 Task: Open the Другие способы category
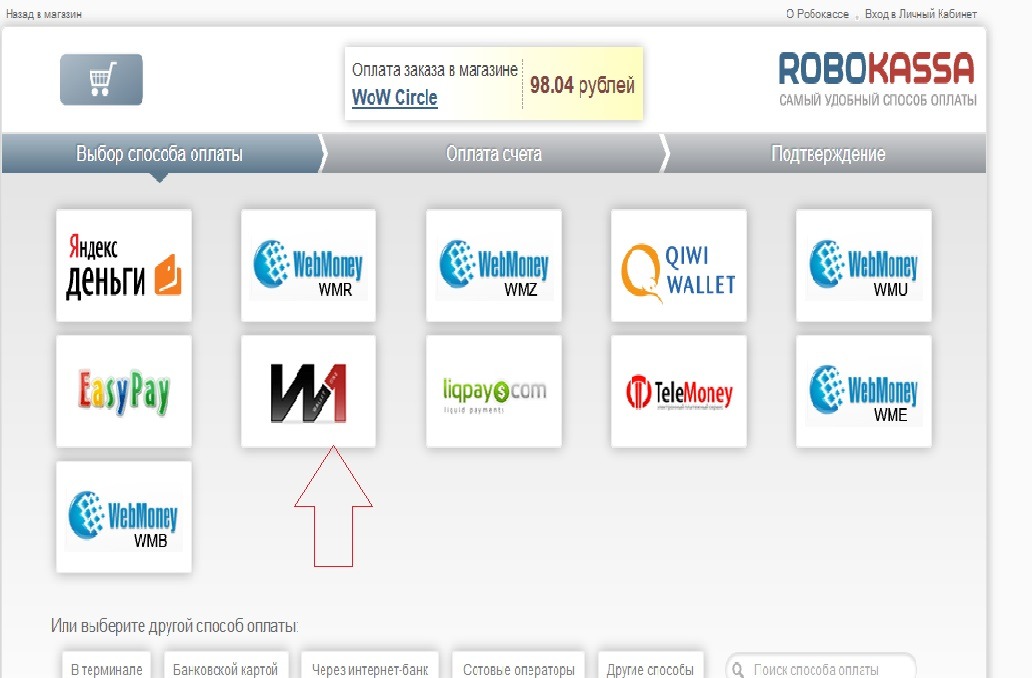pos(650,667)
